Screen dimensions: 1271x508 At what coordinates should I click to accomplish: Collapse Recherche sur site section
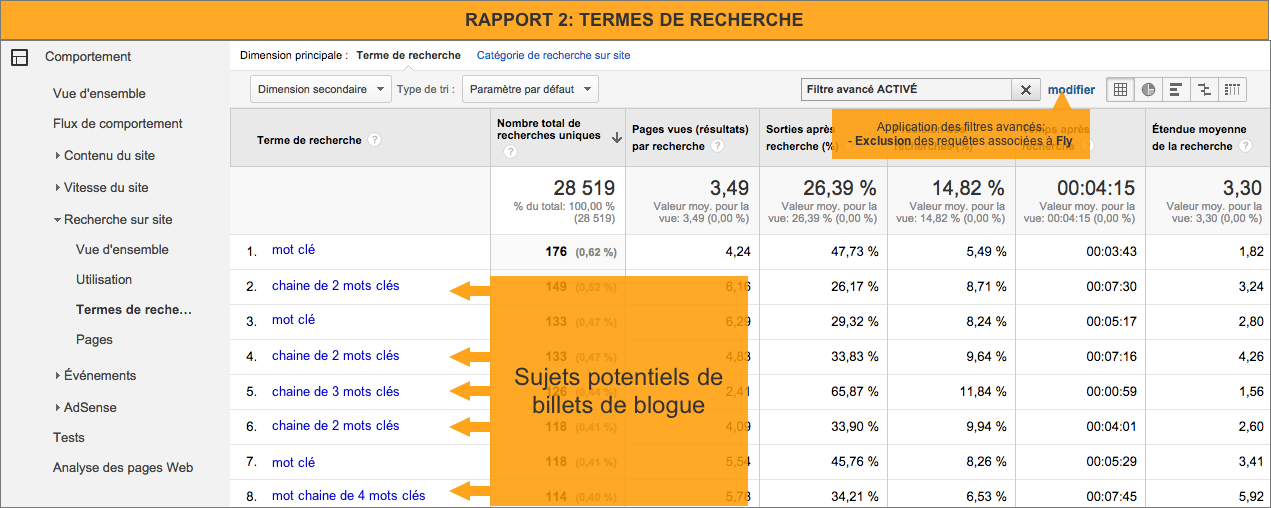tap(57, 220)
